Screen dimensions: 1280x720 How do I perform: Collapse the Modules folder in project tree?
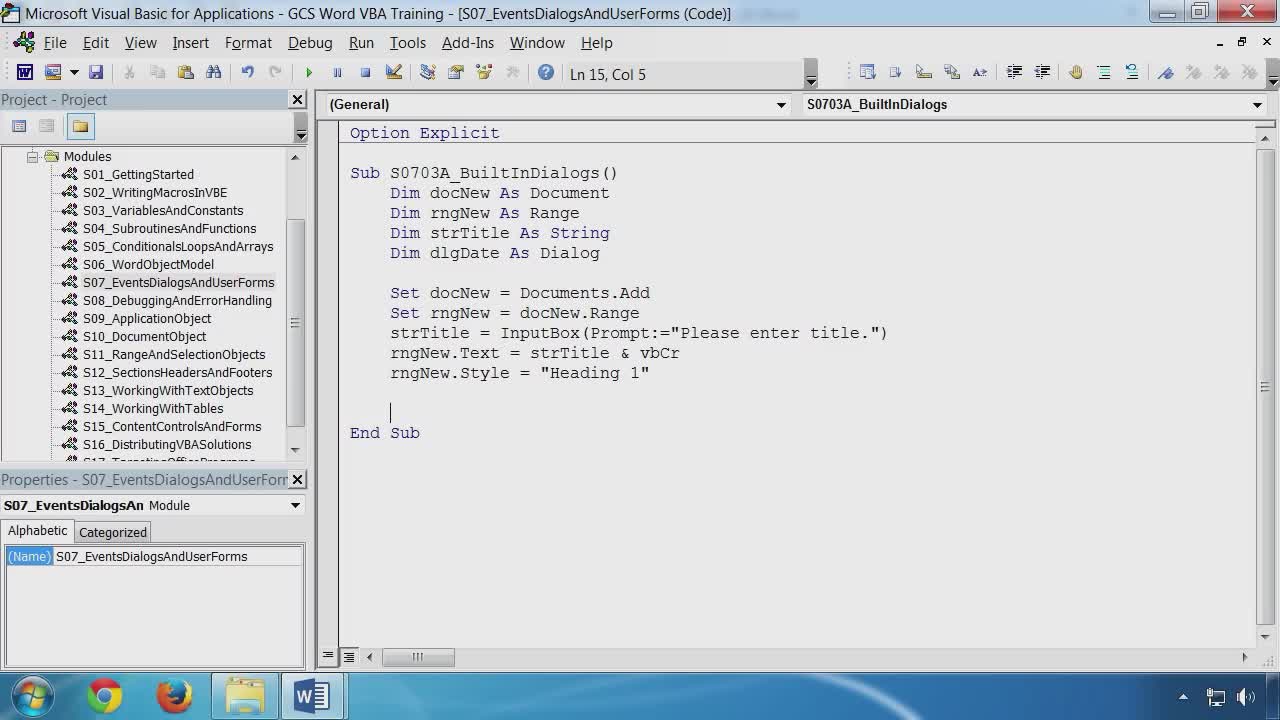coord(33,156)
